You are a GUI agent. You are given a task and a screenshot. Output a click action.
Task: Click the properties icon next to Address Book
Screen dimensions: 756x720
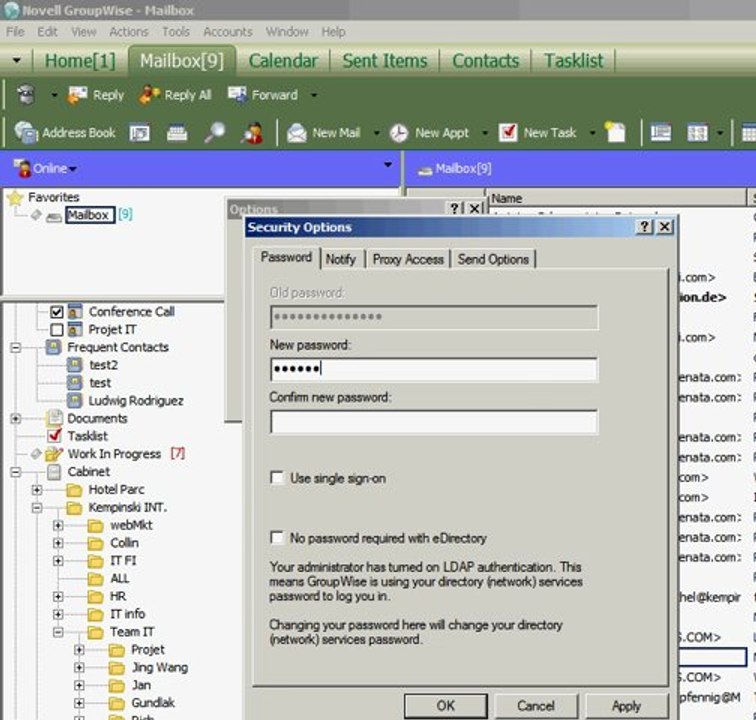pos(139,133)
